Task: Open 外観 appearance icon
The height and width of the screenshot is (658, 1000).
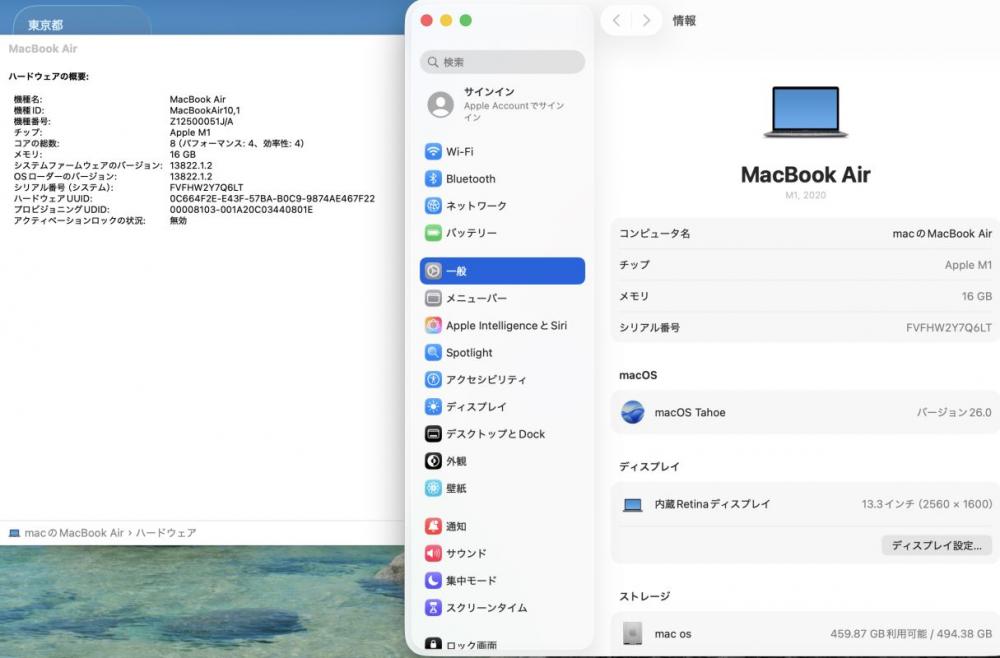Action: click(433, 460)
